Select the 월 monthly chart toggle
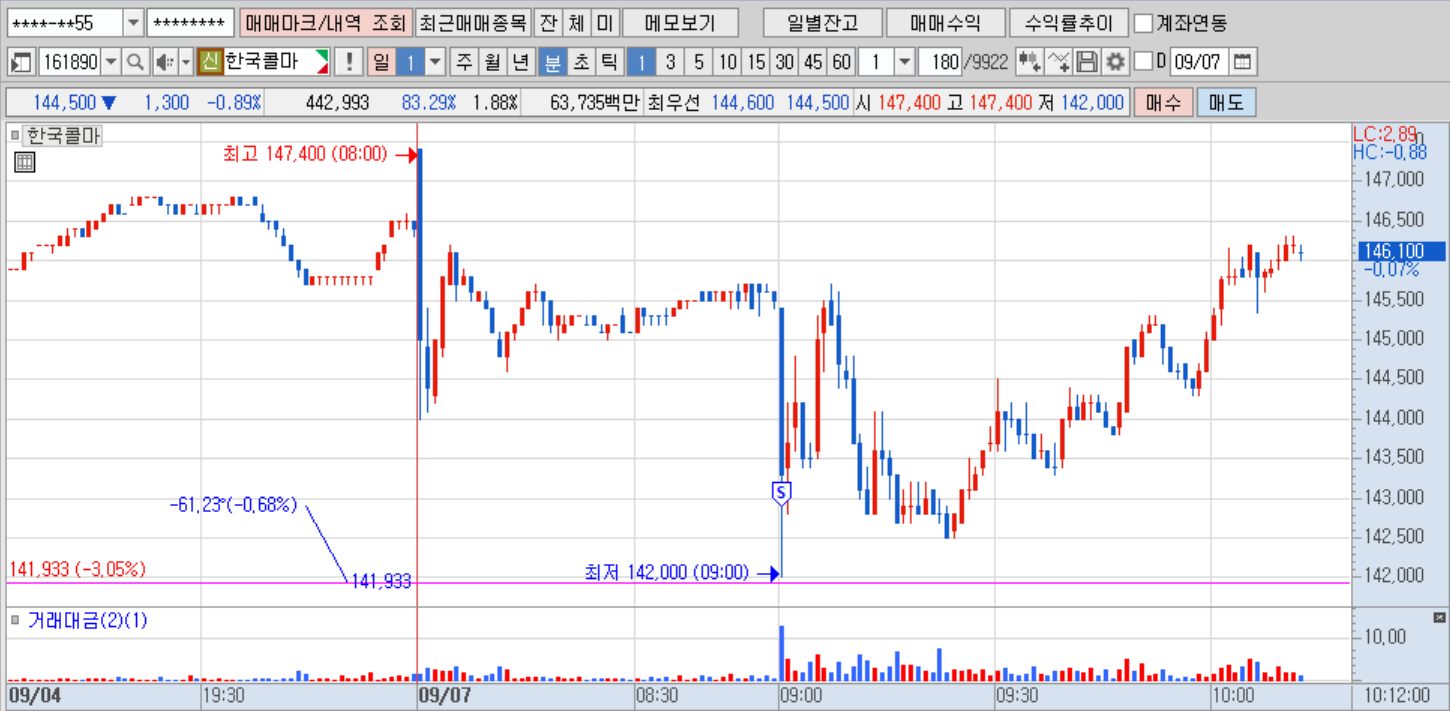 tap(492, 62)
